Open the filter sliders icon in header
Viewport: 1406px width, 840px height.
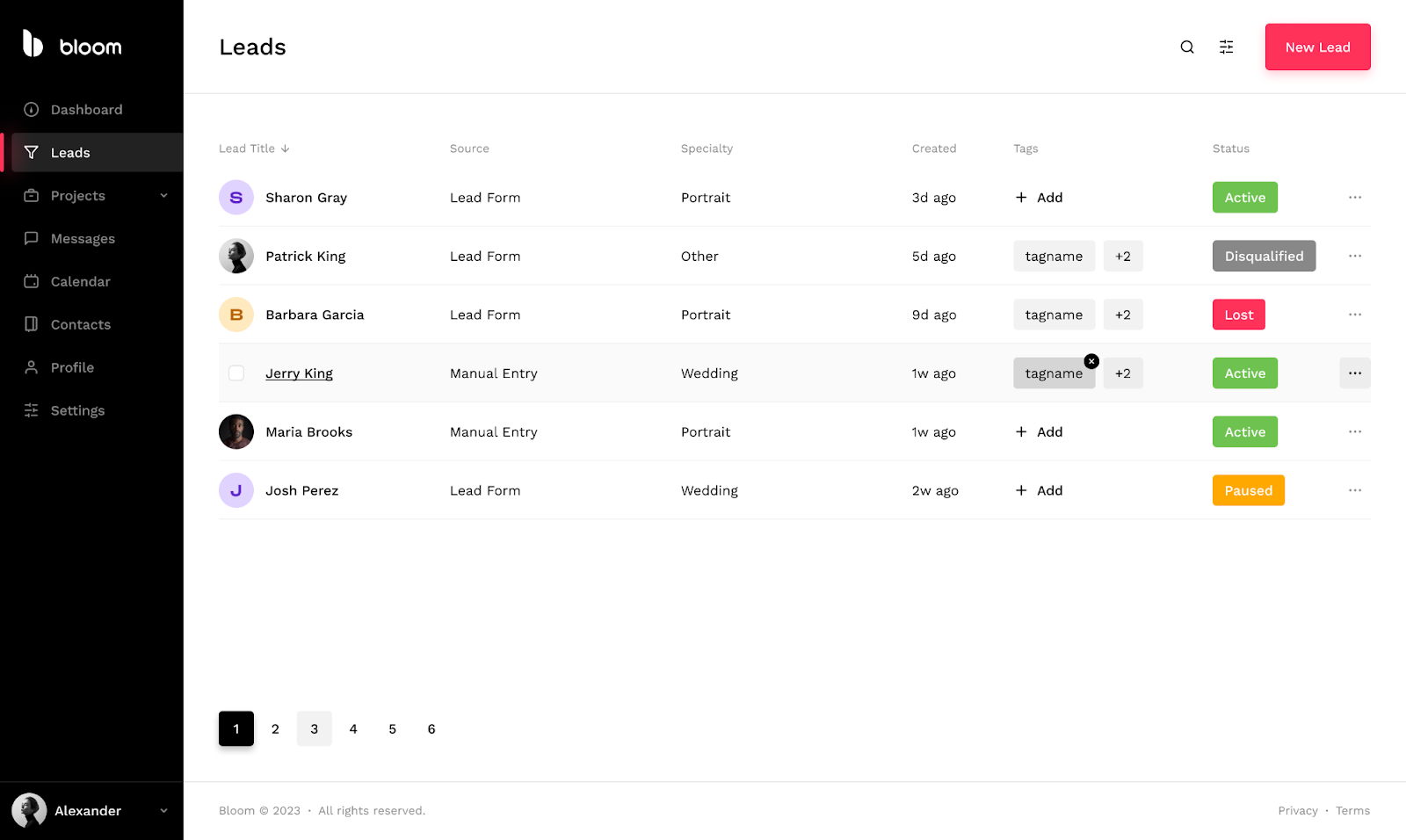tap(1226, 47)
